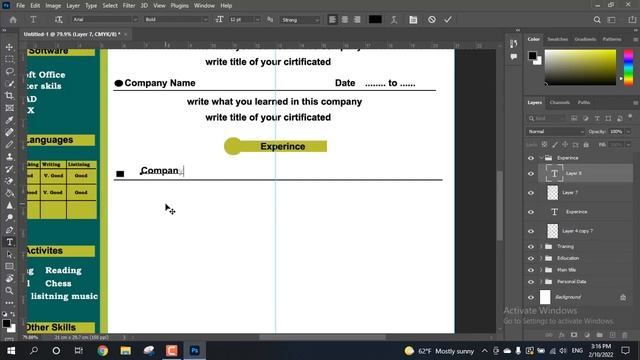Hide the Education group
The height and width of the screenshot is (360, 640).
[x=531, y=258]
